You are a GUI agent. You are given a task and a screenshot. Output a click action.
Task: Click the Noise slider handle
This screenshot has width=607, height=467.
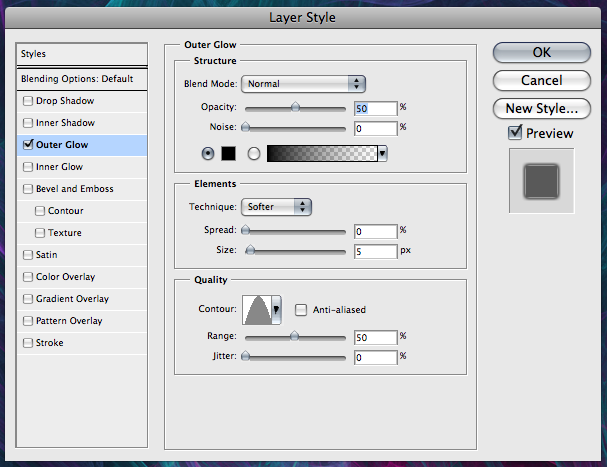click(x=245, y=127)
